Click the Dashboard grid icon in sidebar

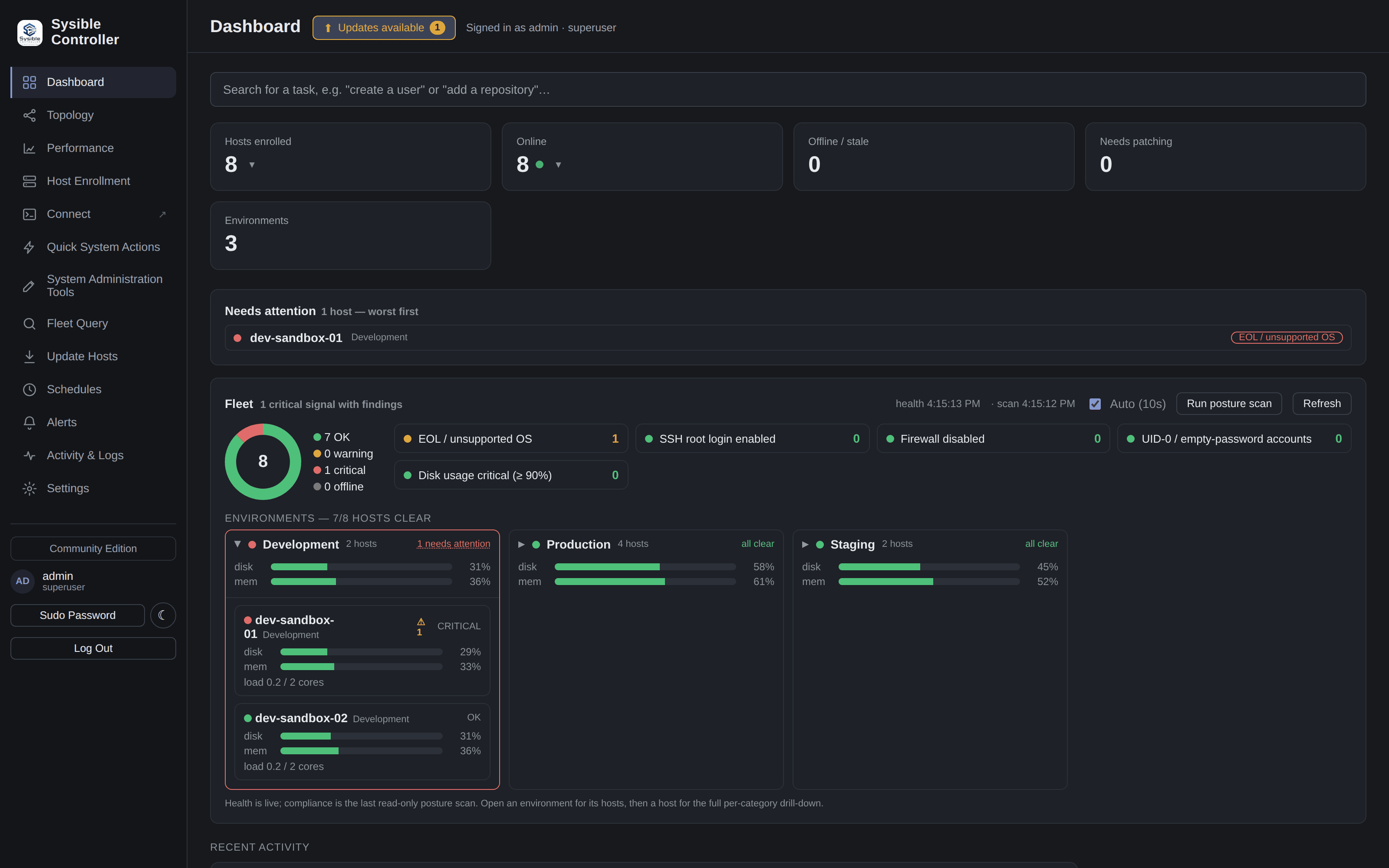pyautogui.click(x=29, y=82)
